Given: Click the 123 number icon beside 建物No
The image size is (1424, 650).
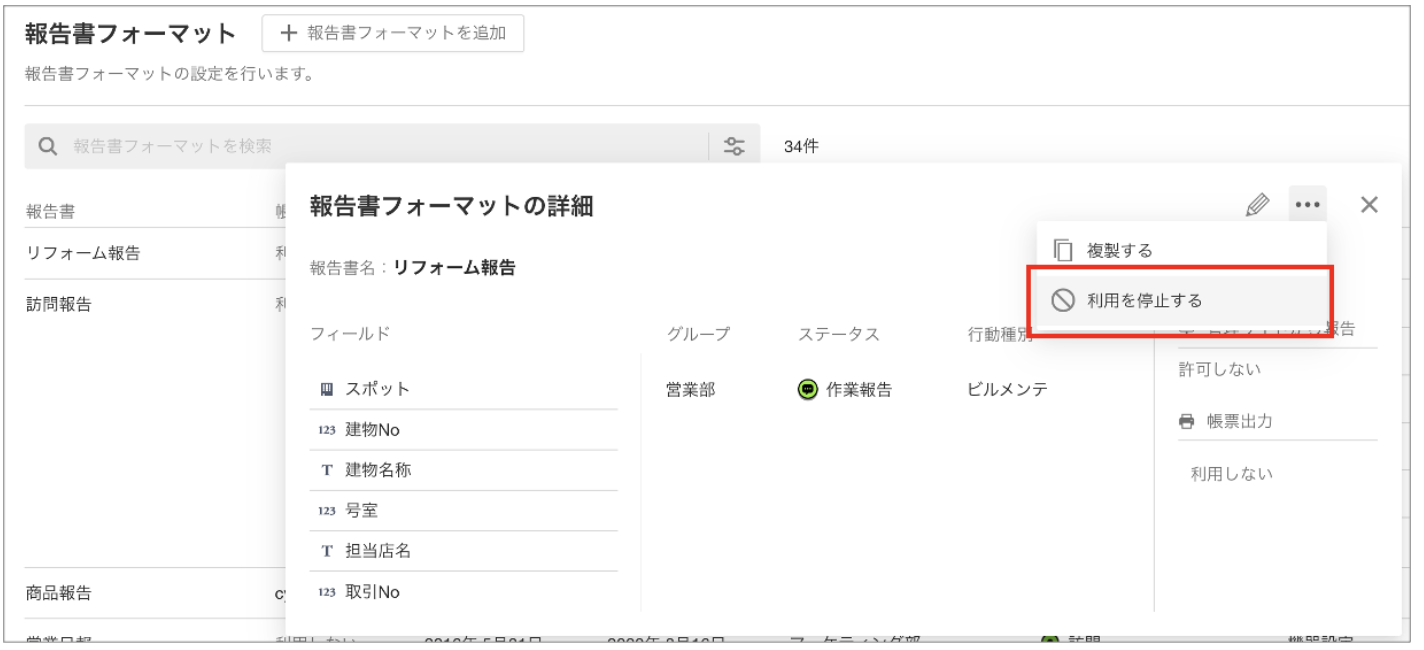Looking at the screenshot, I should pyautogui.click(x=326, y=430).
